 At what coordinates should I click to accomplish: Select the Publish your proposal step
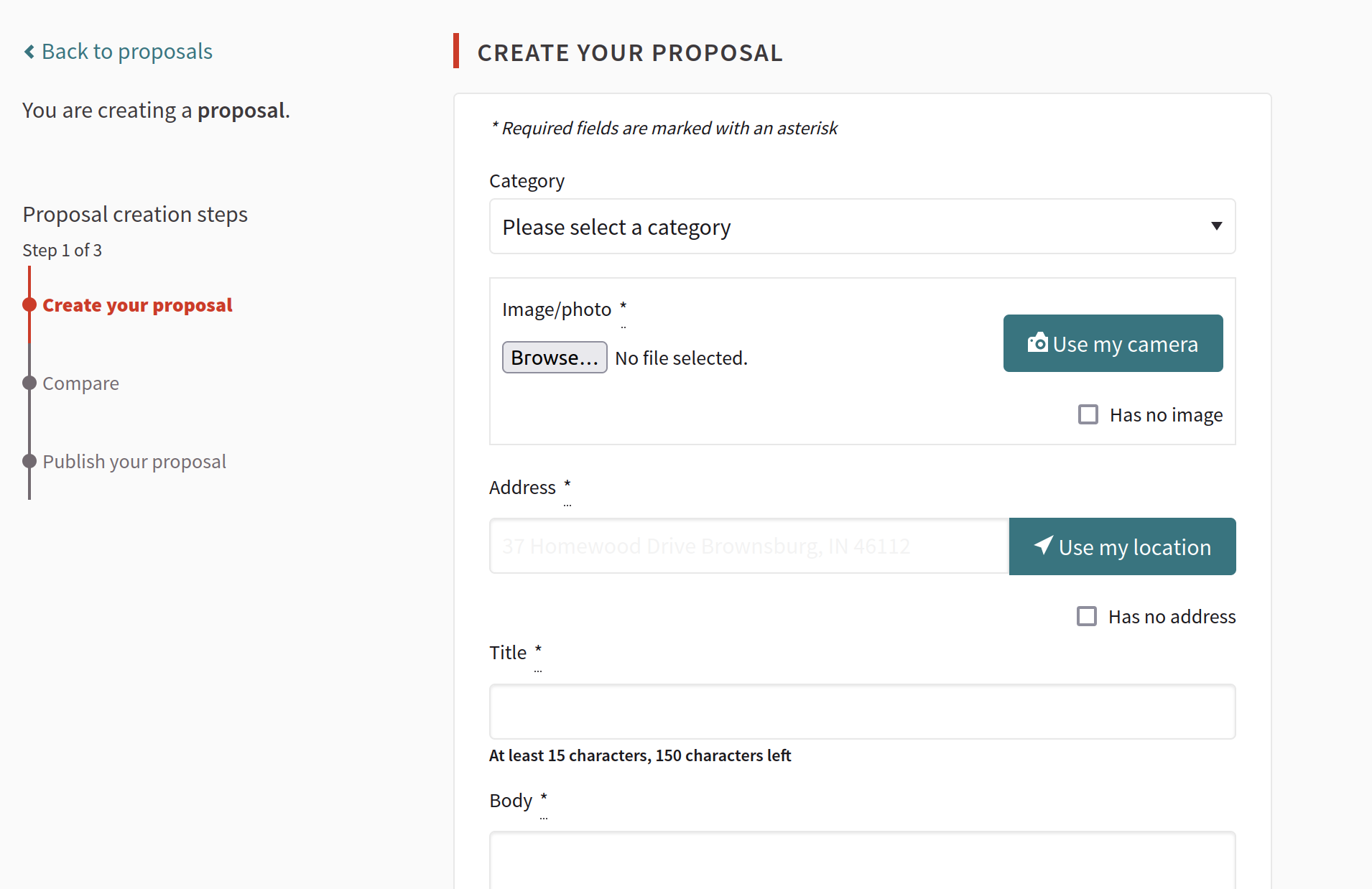[134, 462]
